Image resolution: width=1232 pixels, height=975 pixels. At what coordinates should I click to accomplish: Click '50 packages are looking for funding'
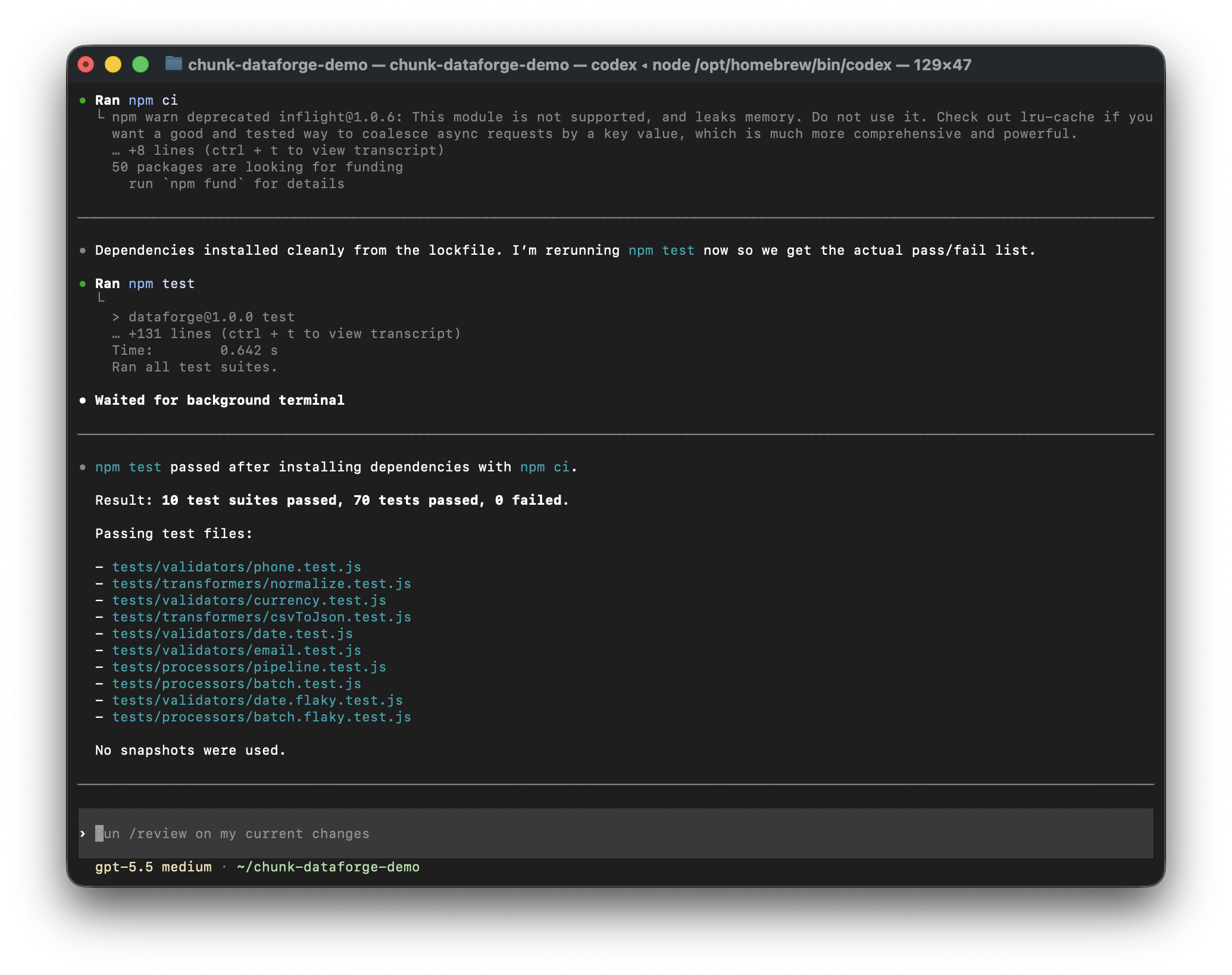point(257,167)
